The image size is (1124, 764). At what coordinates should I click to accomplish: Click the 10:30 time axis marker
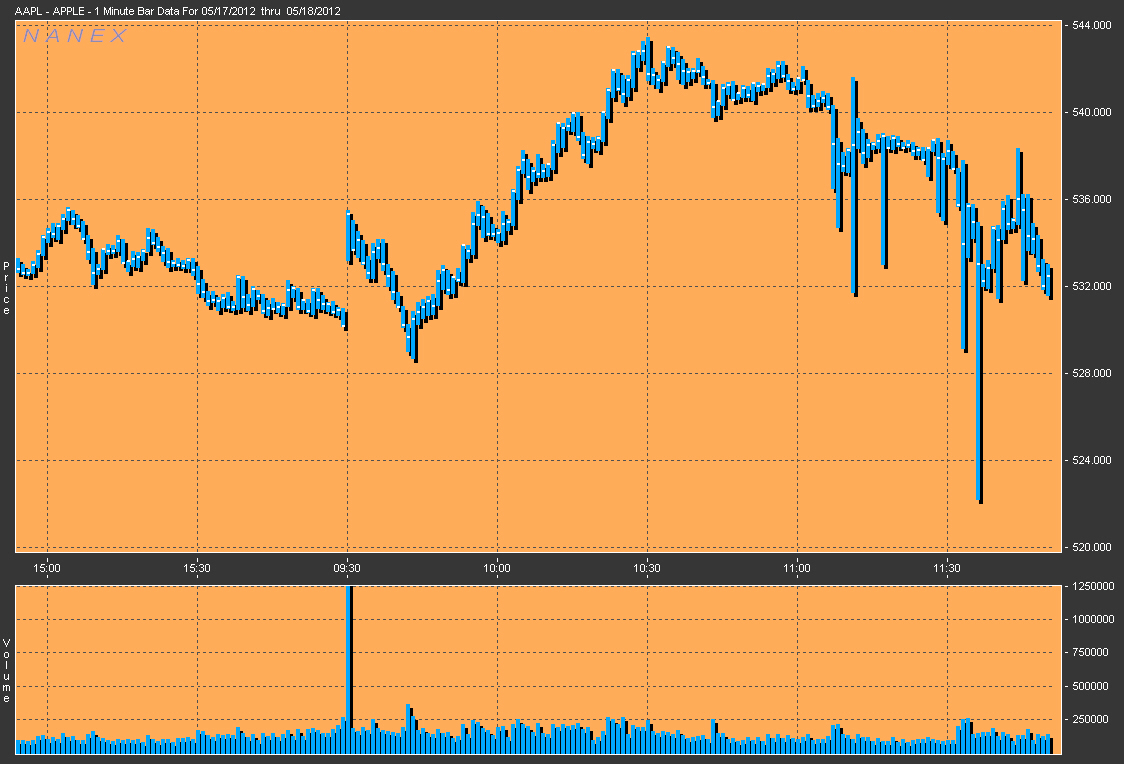[647, 567]
